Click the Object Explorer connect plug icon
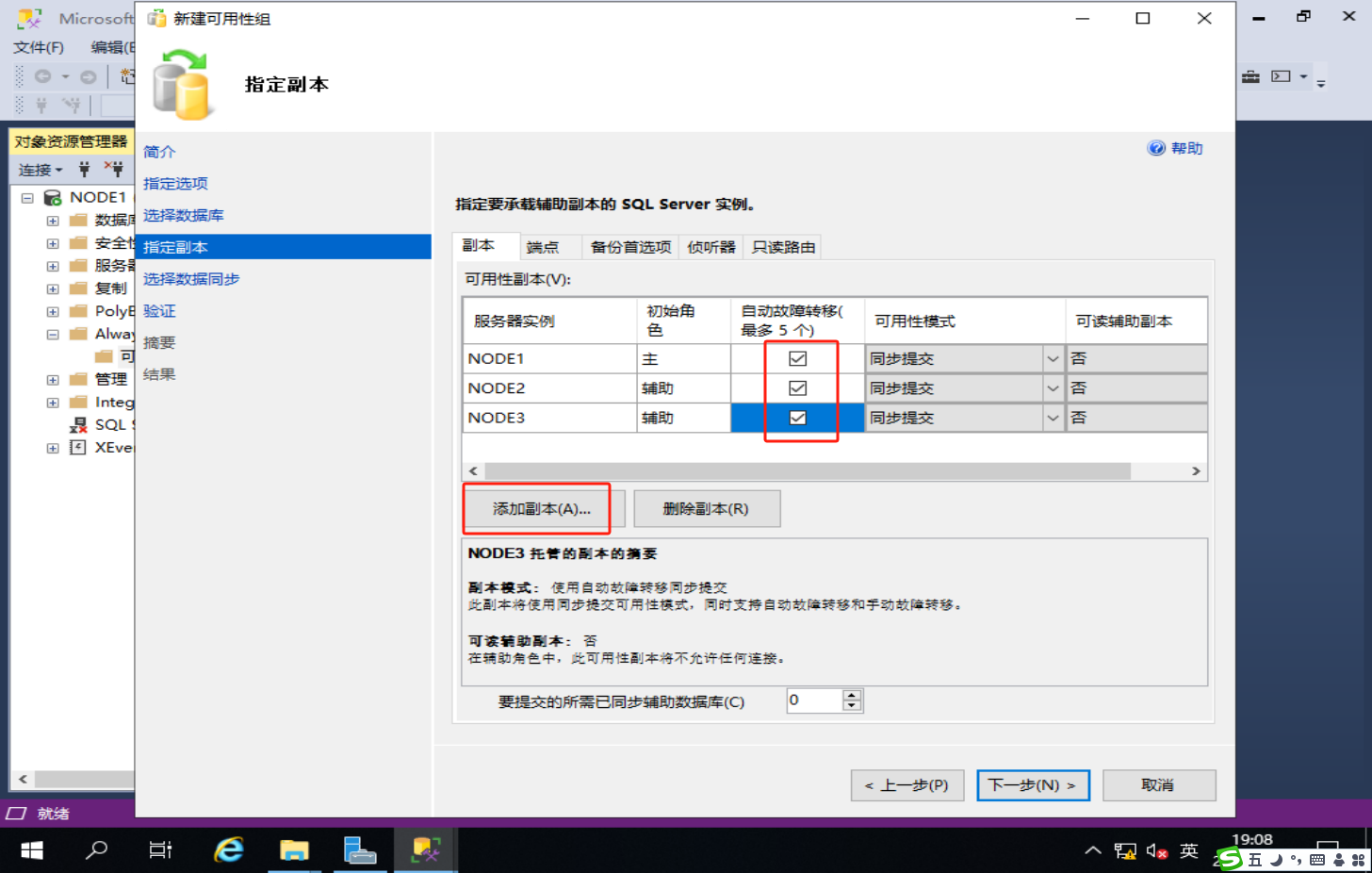Screen dimensions: 1372x873 pos(84,170)
